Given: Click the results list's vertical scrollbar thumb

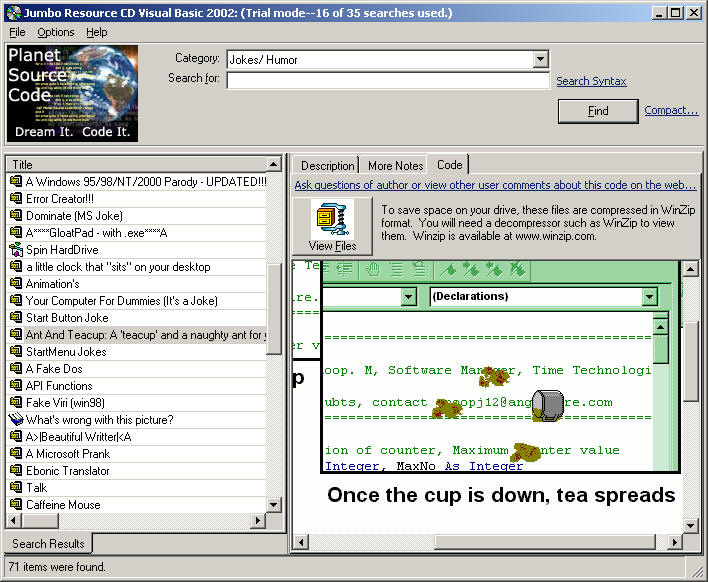Looking at the screenshot, I should pos(274,309).
